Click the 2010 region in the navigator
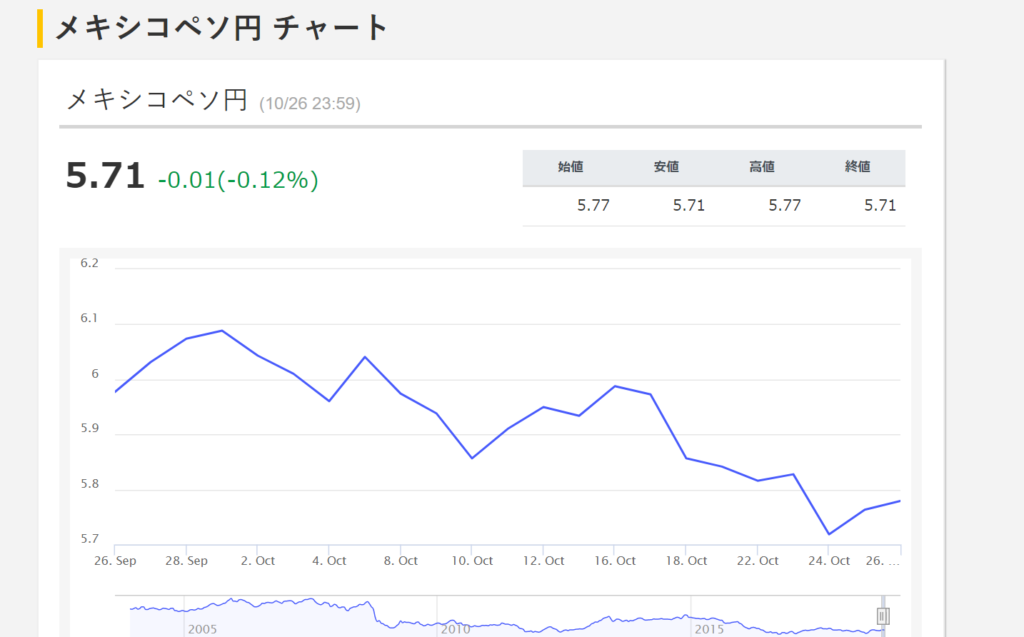The width and height of the screenshot is (1024, 637). pos(455,629)
